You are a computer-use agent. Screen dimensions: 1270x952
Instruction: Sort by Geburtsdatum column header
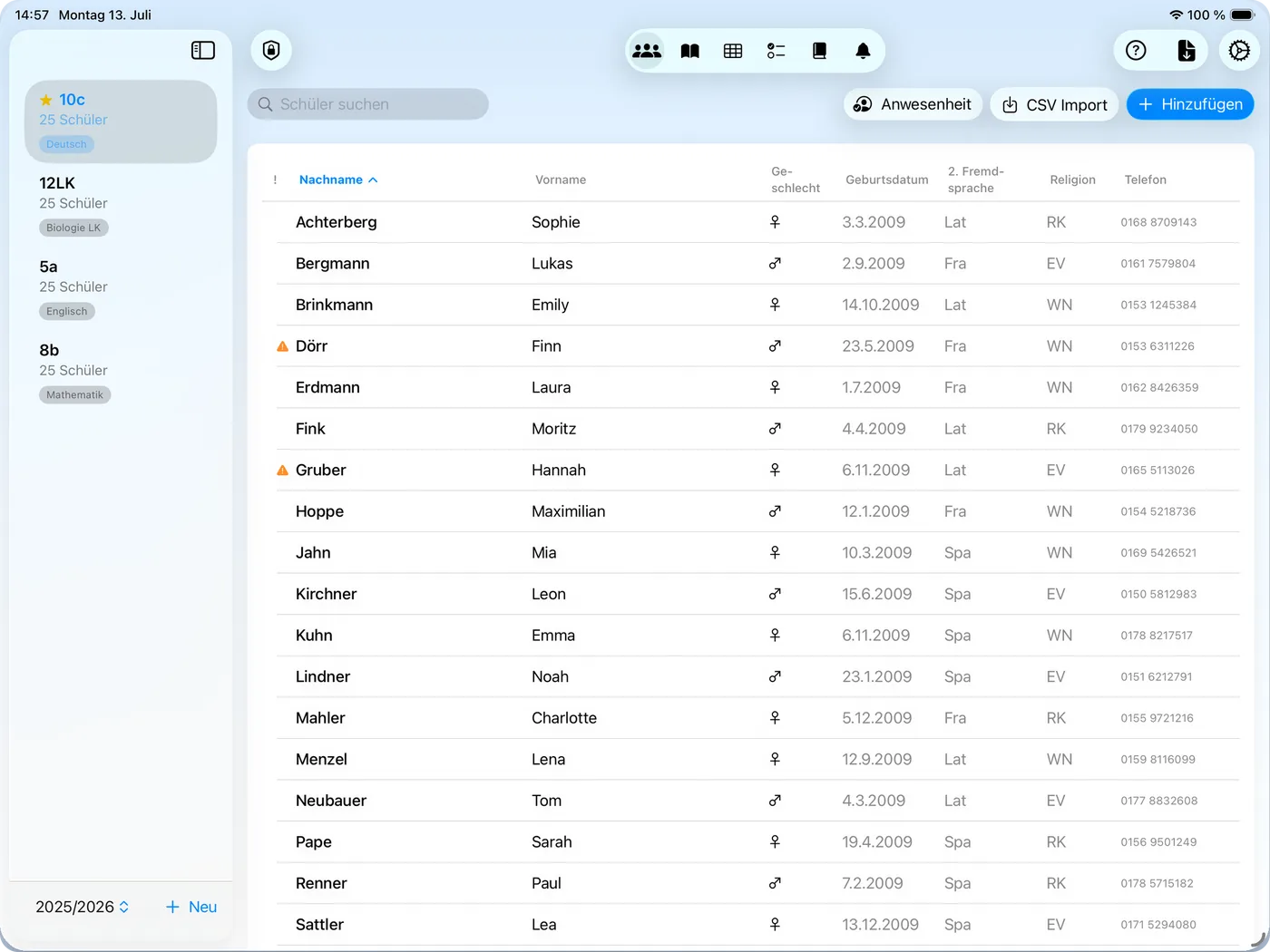point(887,180)
